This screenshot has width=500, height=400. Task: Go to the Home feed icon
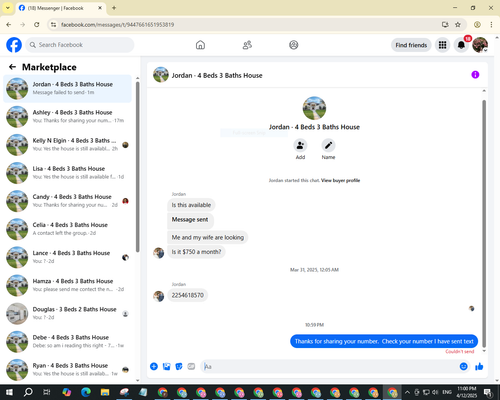coord(200,45)
